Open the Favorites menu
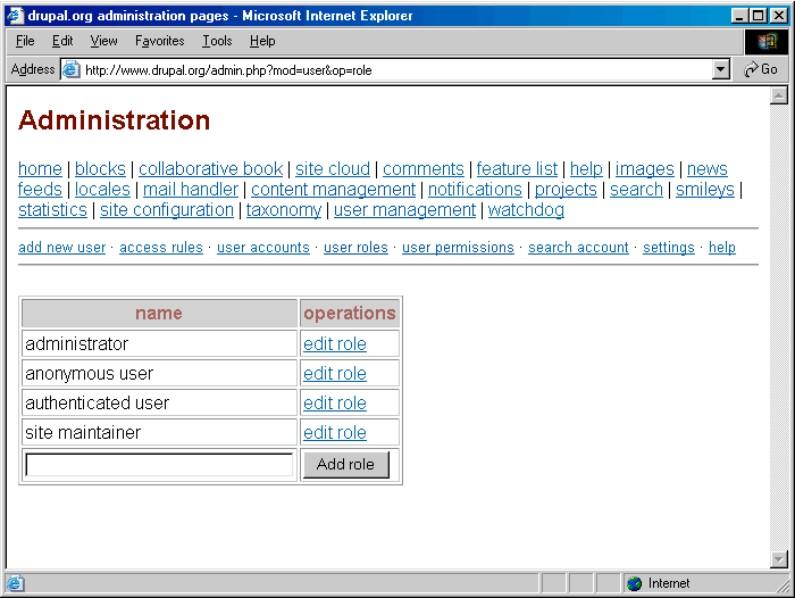This screenshot has height=599, width=795. pos(160,41)
